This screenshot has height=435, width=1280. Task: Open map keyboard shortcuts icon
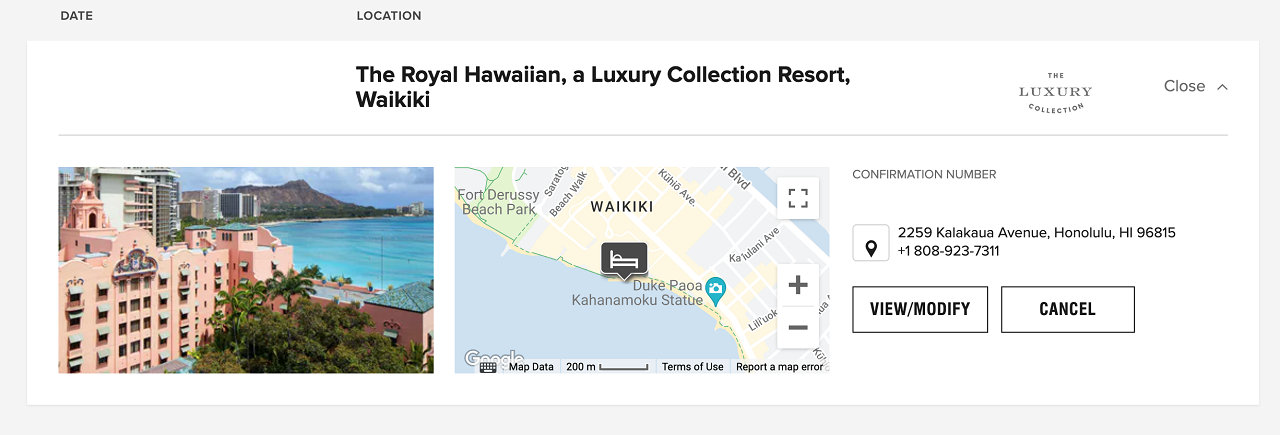(x=488, y=367)
